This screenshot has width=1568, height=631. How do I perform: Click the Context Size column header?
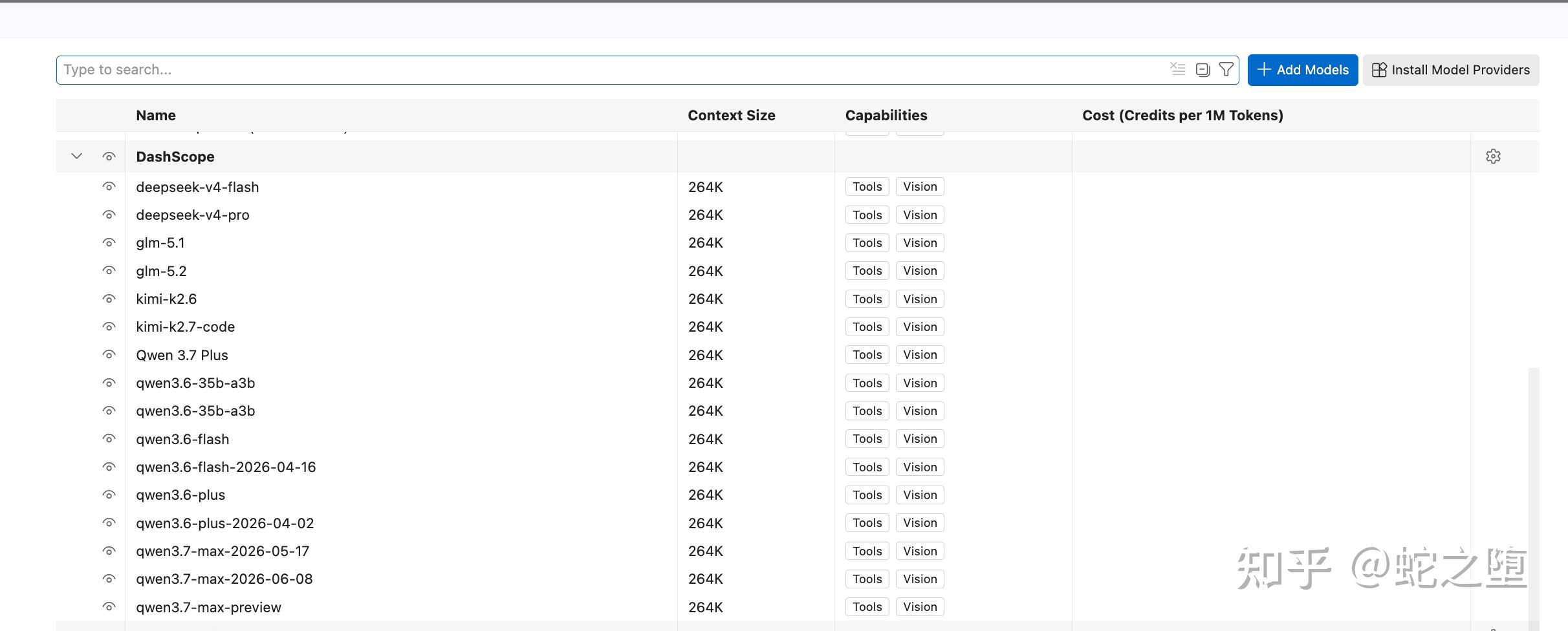coord(731,115)
